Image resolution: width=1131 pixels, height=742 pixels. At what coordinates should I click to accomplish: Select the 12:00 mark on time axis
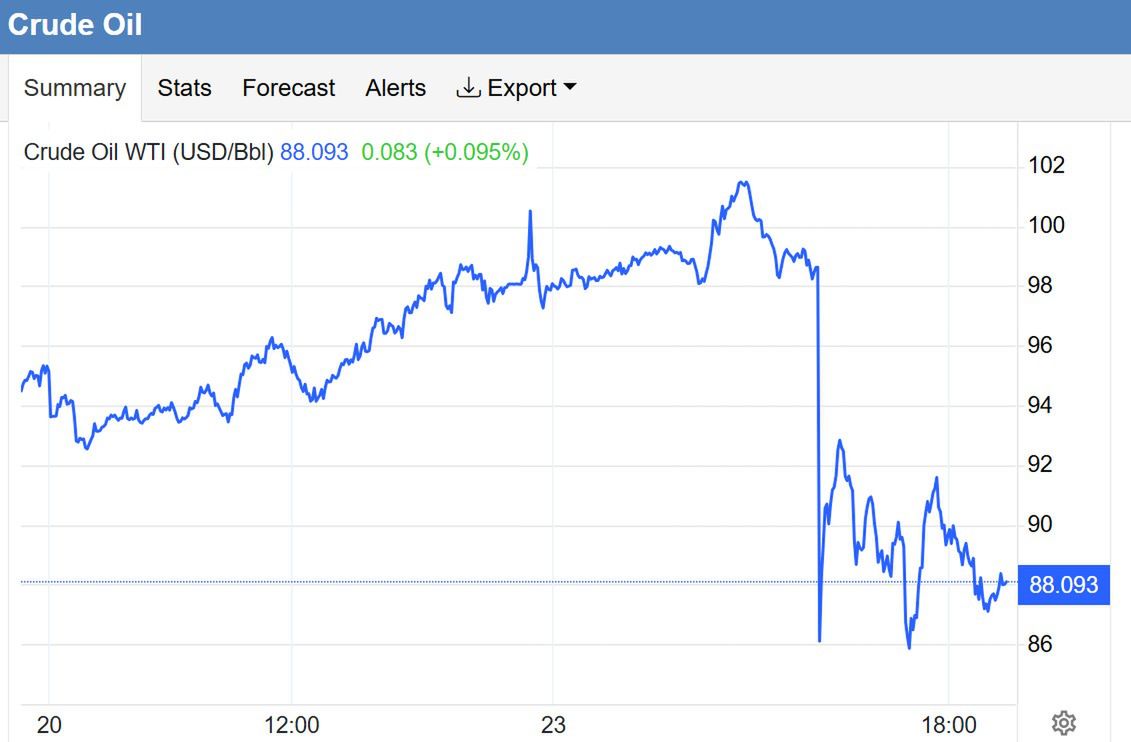(293, 724)
